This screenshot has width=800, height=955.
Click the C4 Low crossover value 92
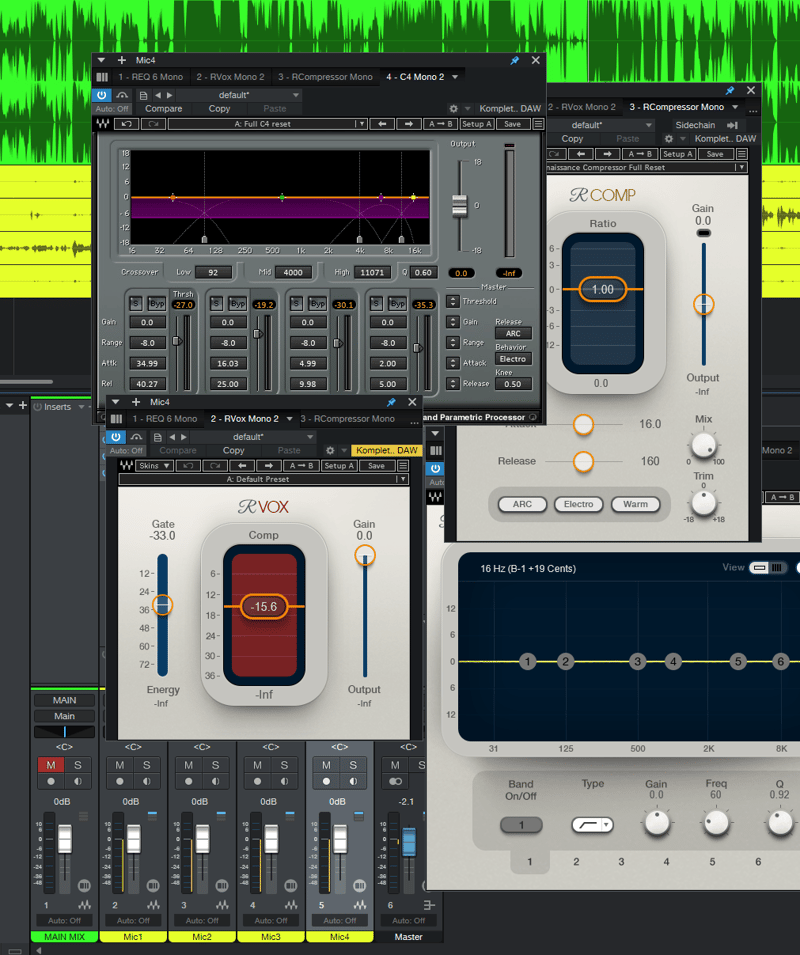pos(213,272)
